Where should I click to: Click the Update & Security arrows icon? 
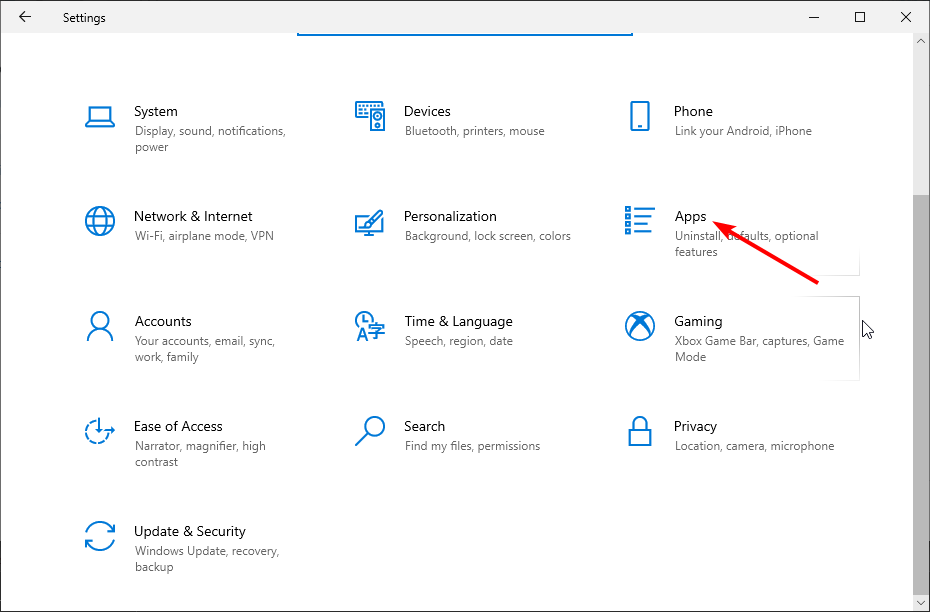click(x=100, y=536)
